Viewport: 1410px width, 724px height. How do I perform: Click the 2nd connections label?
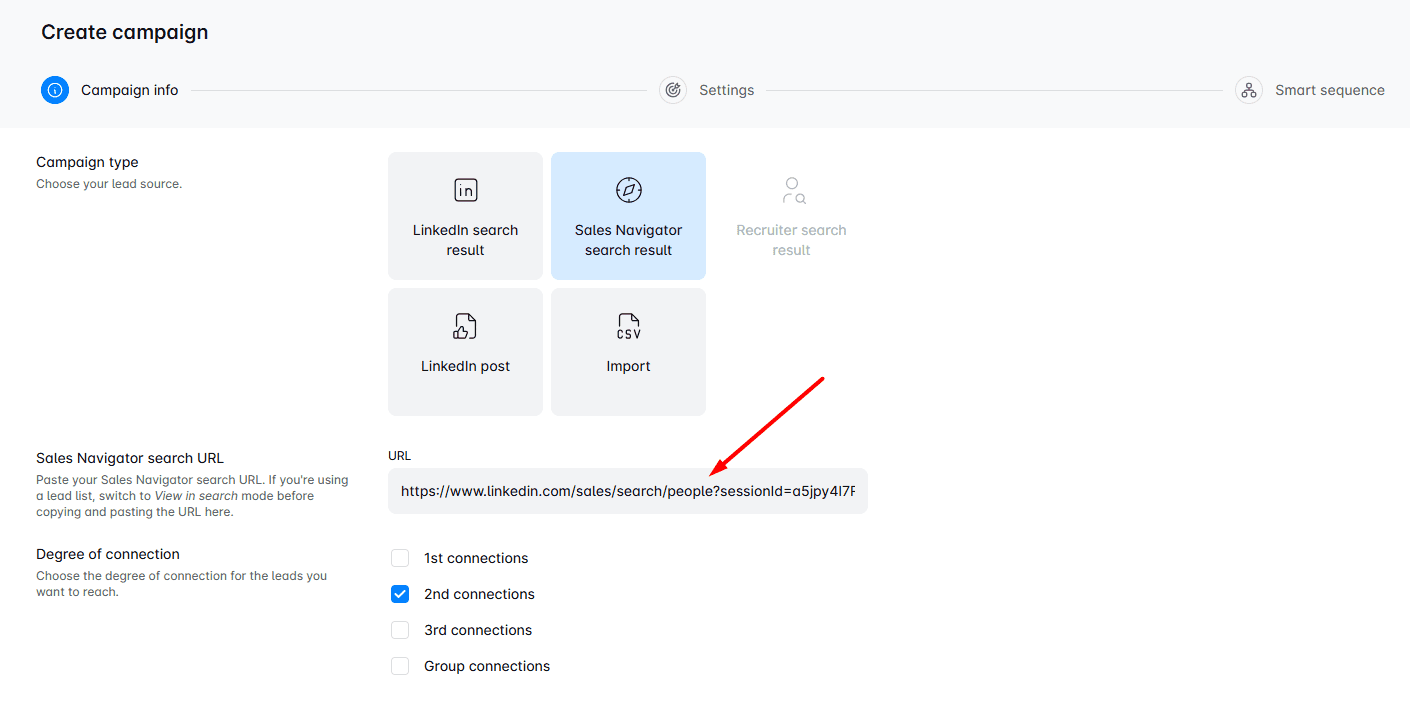tap(479, 594)
